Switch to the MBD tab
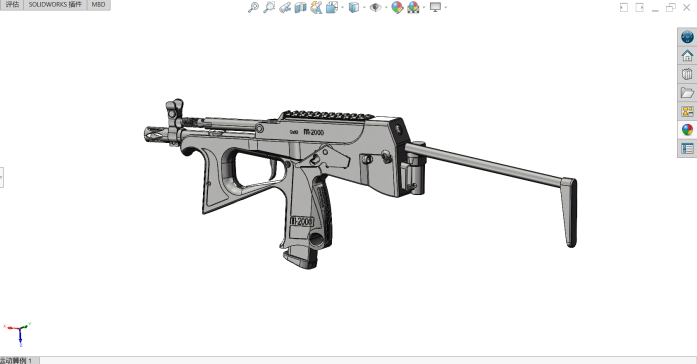697x364 pixels. (98, 4)
